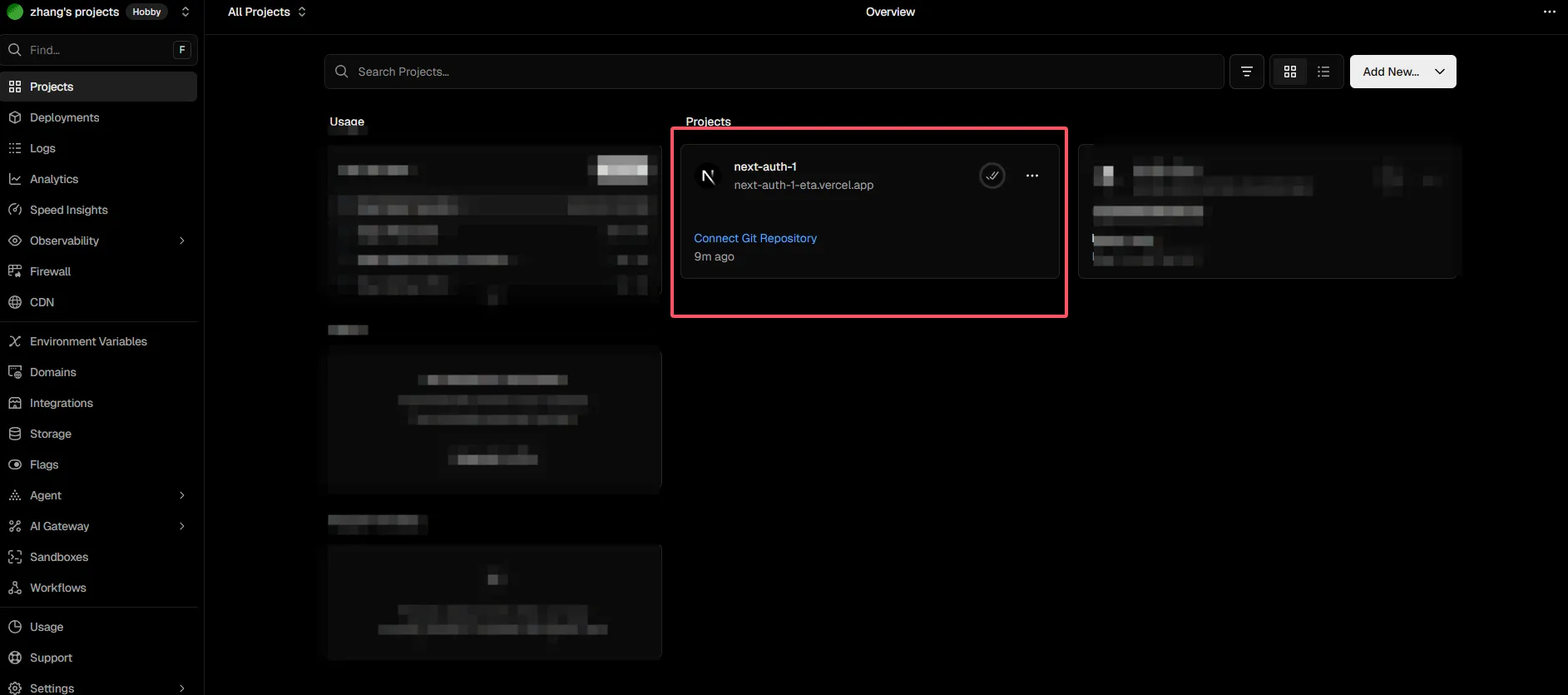
Task: Expand the AI Gateway submenu chevron
Action: point(182,526)
